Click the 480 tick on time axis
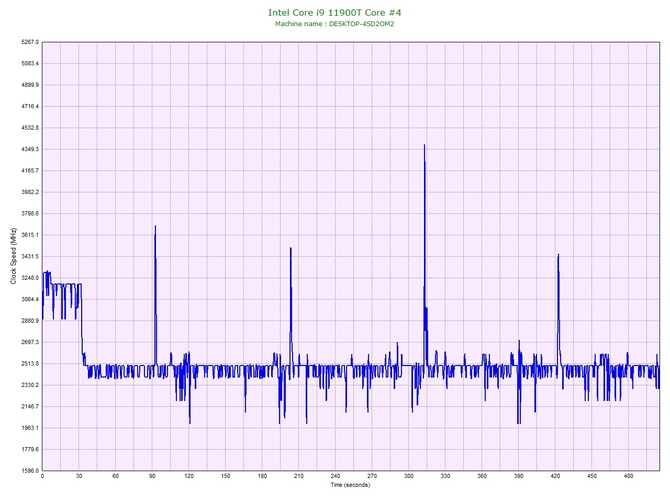 point(629,476)
